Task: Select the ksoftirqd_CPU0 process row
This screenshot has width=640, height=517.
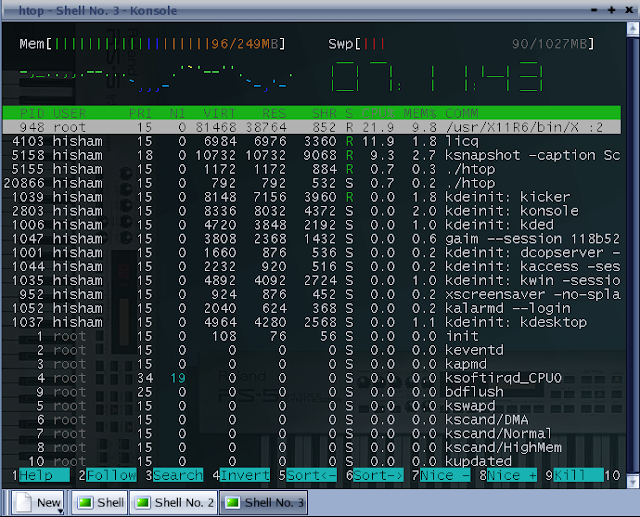Action: [x=312, y=378]
